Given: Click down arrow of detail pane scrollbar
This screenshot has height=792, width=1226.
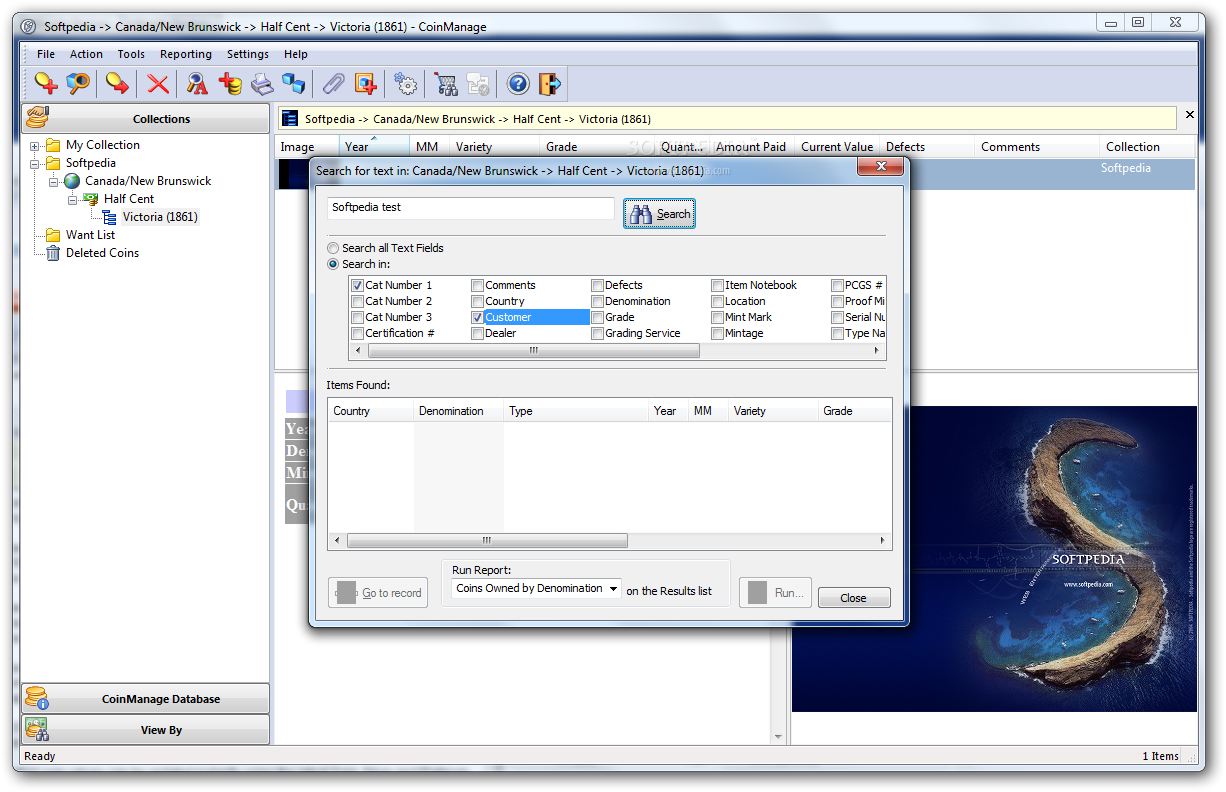Looking at the screenshot, I should tap(779, 737).
